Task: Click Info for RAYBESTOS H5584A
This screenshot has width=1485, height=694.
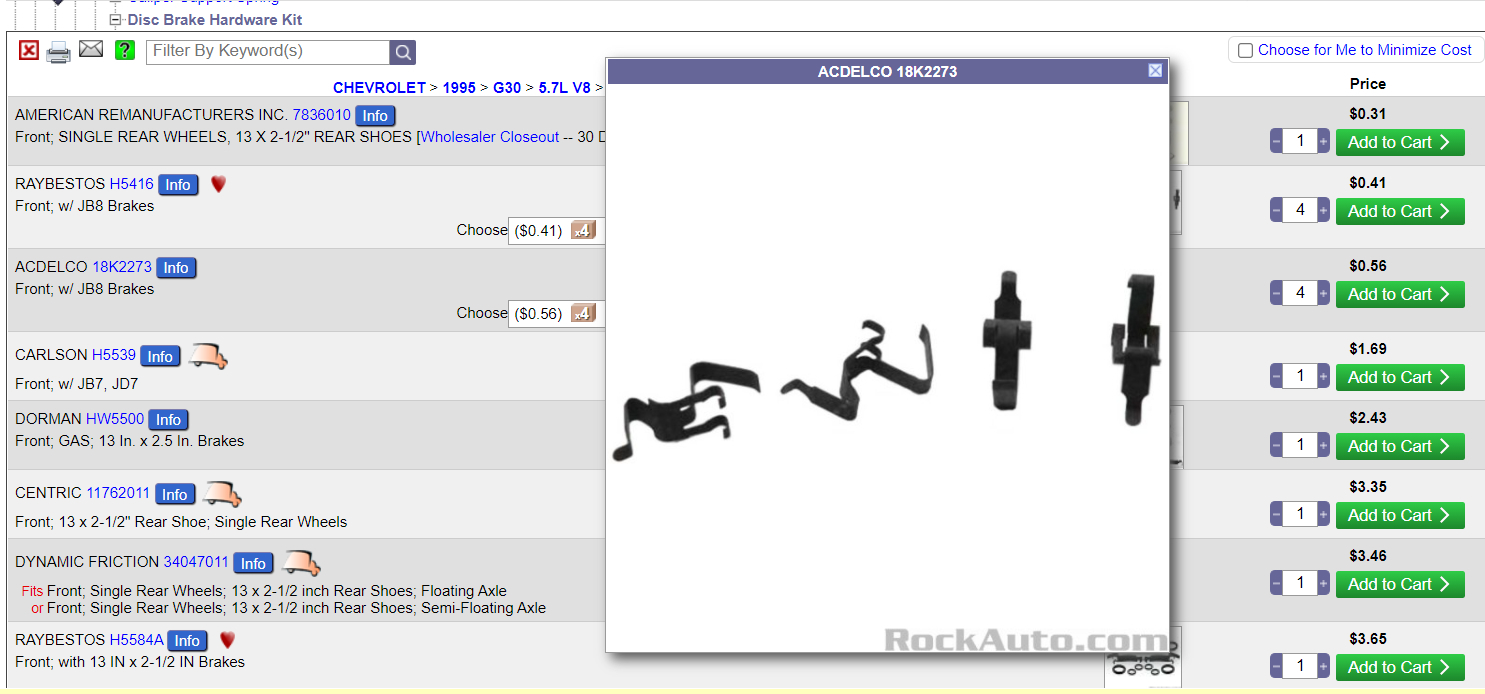Action: tap(187, 641)
